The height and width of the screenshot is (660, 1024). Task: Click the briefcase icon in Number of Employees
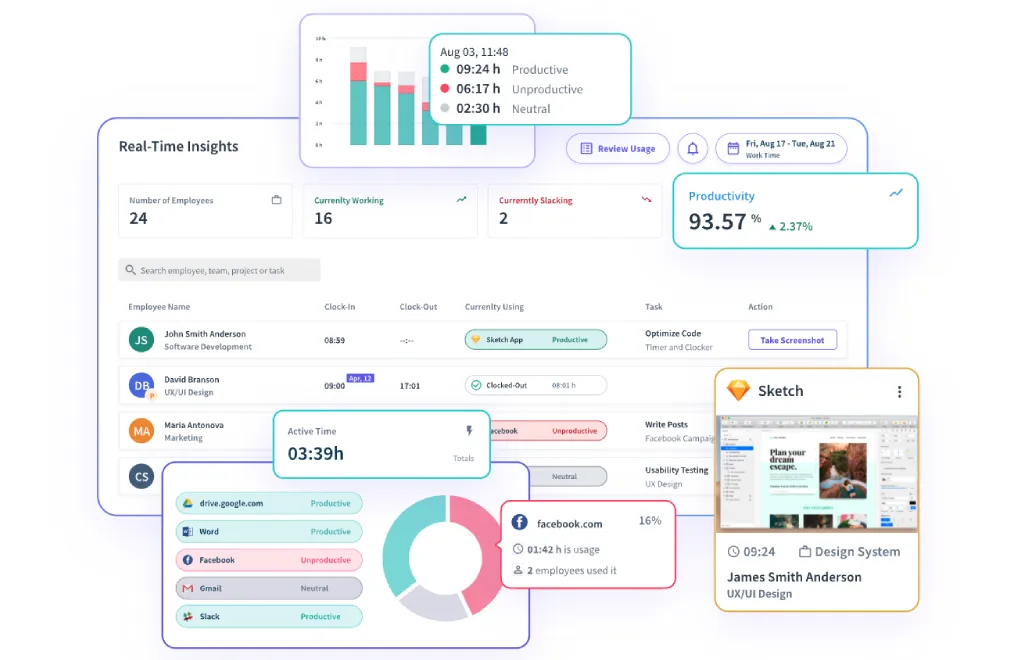point(277,200)
